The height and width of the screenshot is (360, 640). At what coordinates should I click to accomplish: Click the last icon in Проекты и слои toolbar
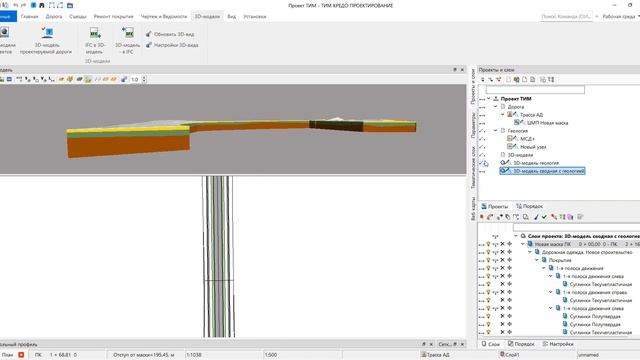[x=551, y=80]
